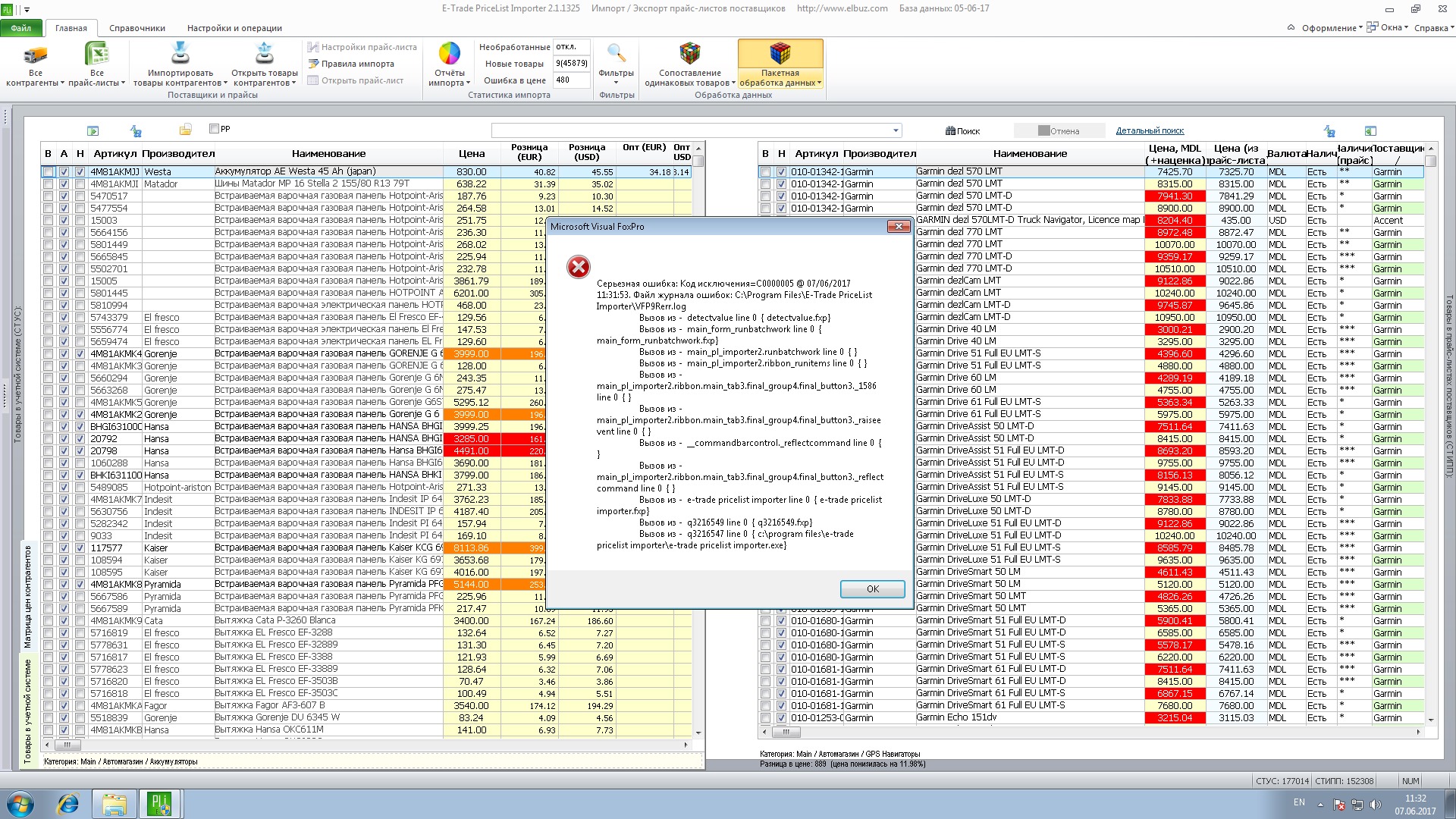This screenshot has width=1456, height=819.
Task: Click the volume icon in system tray
Action: (x=1376, y=805)
